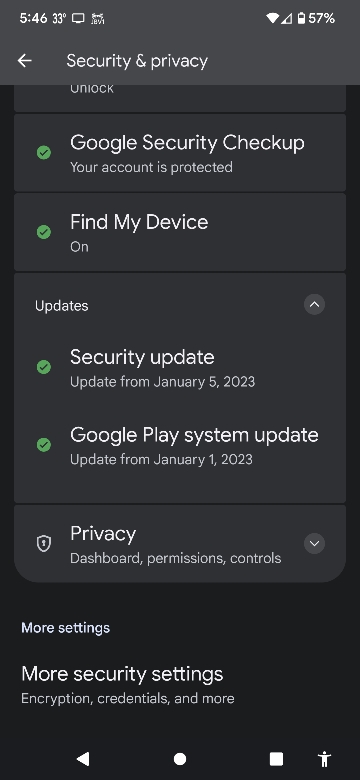Tap the green checkmark next to Google Play system update
Screen dimensions: 360x780
point(44,445)
